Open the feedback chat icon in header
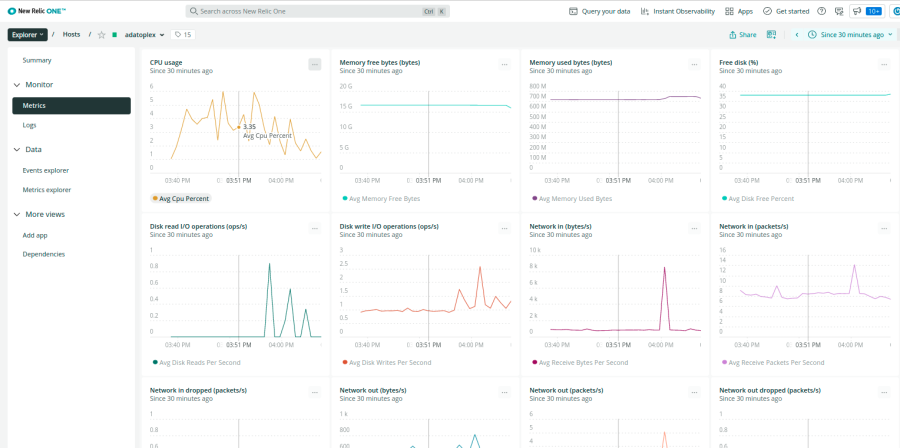 coord(838,11)
